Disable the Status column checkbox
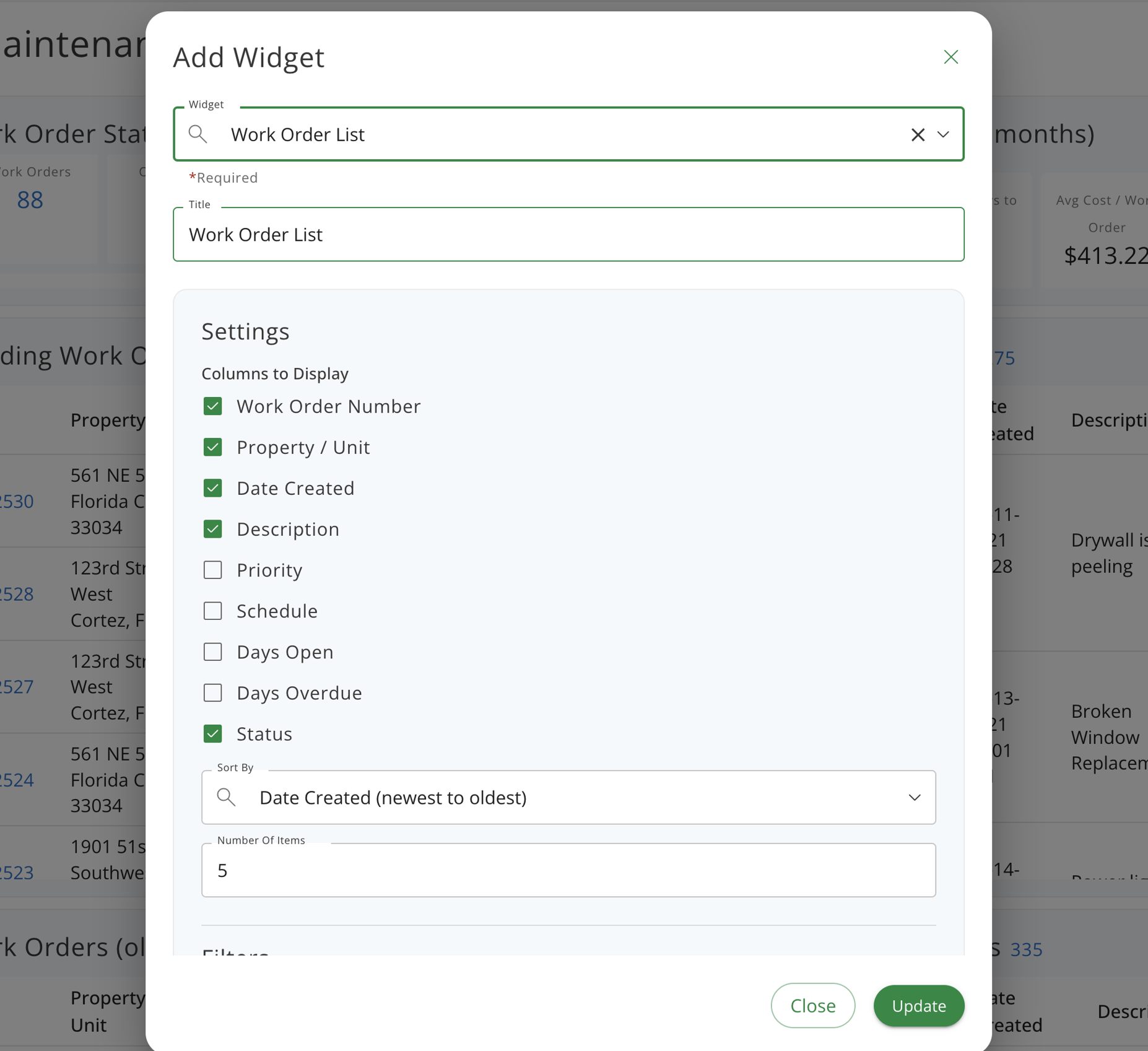 212,733
